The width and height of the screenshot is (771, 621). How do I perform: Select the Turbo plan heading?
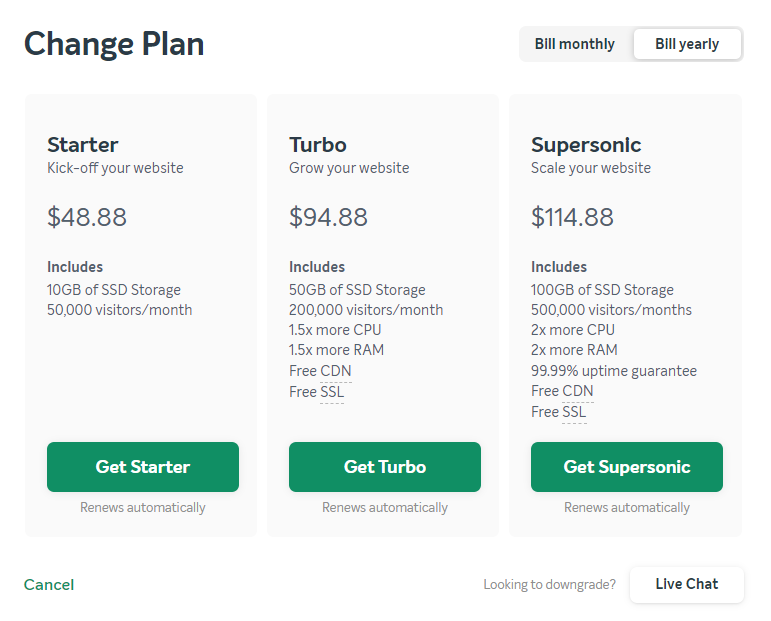pos(318,145)
